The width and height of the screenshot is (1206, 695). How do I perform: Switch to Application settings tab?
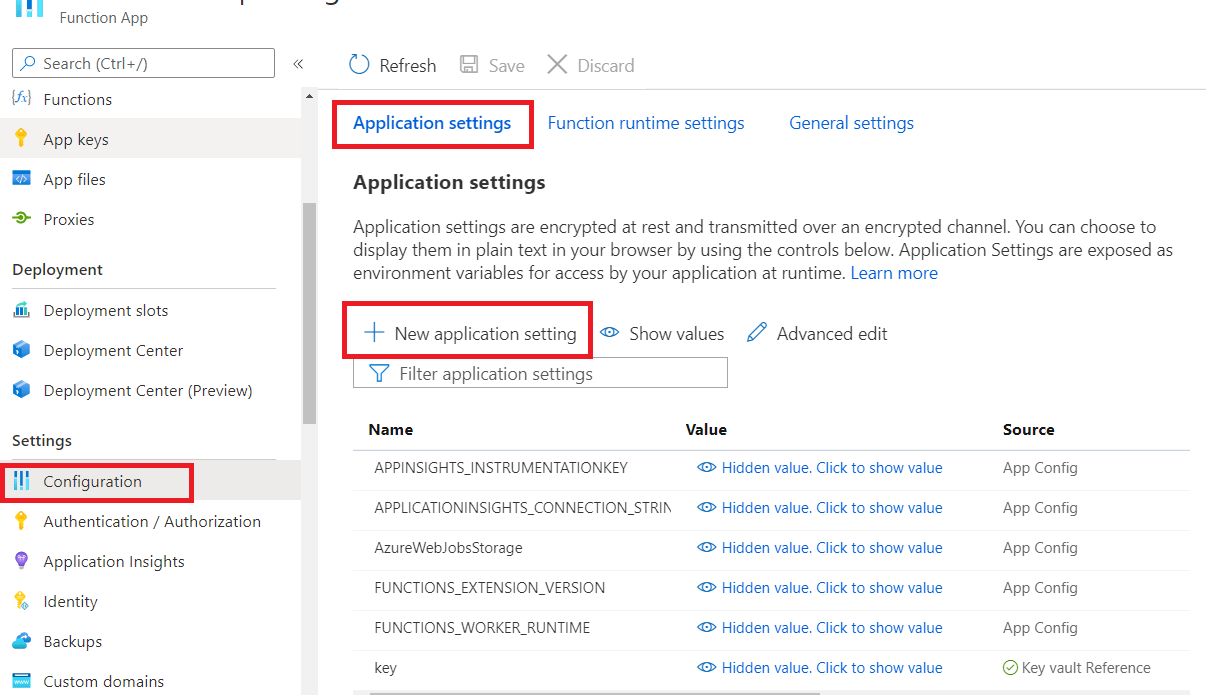(x=432, y=123)
